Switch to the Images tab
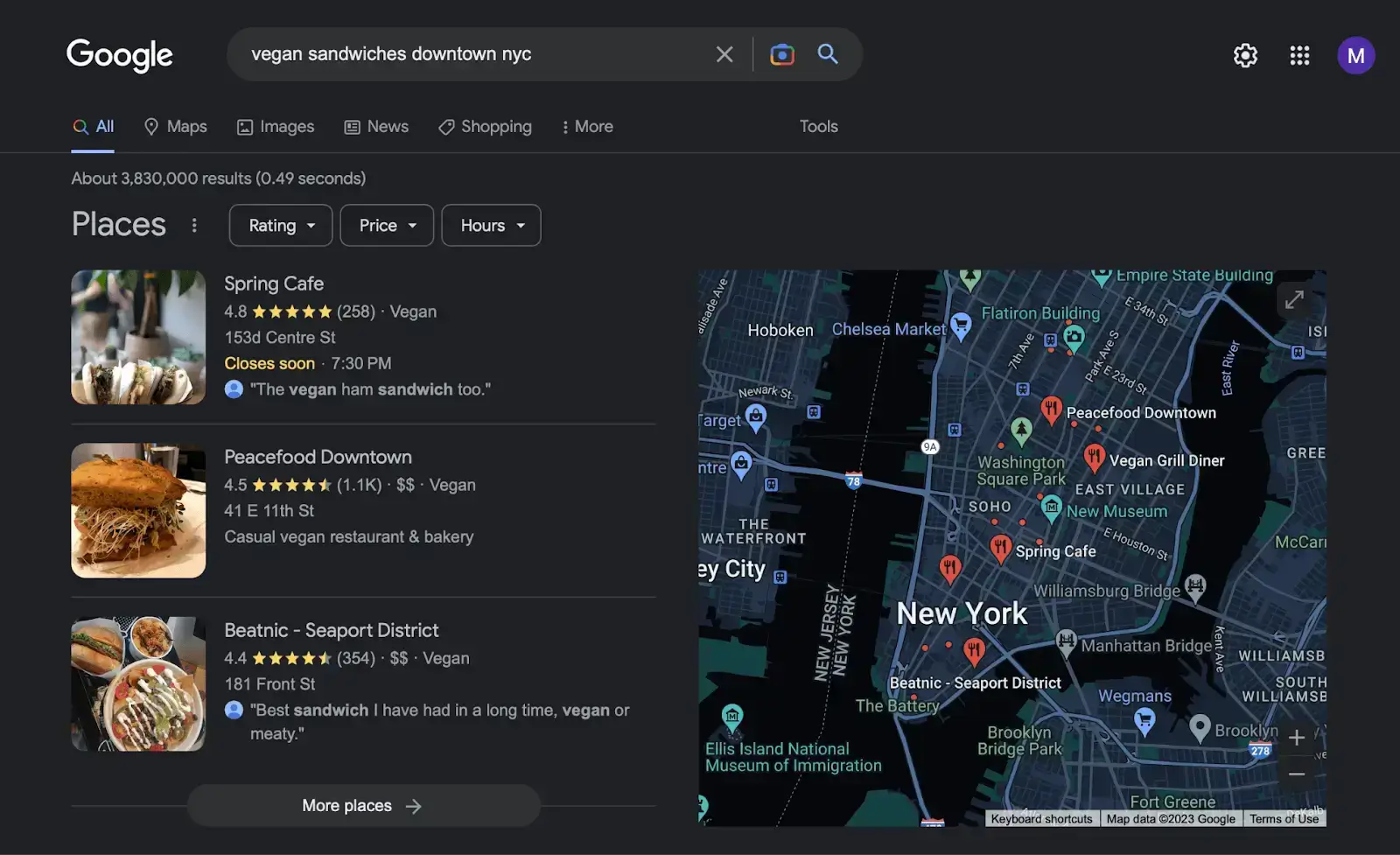 pos(276,127)
